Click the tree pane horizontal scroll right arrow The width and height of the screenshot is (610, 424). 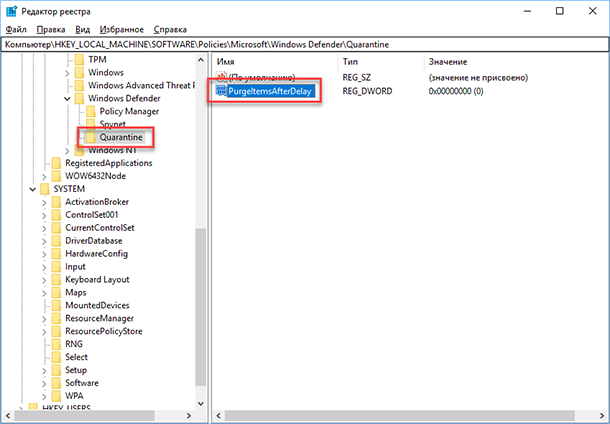pyautogui.click(x=189, y=415)
